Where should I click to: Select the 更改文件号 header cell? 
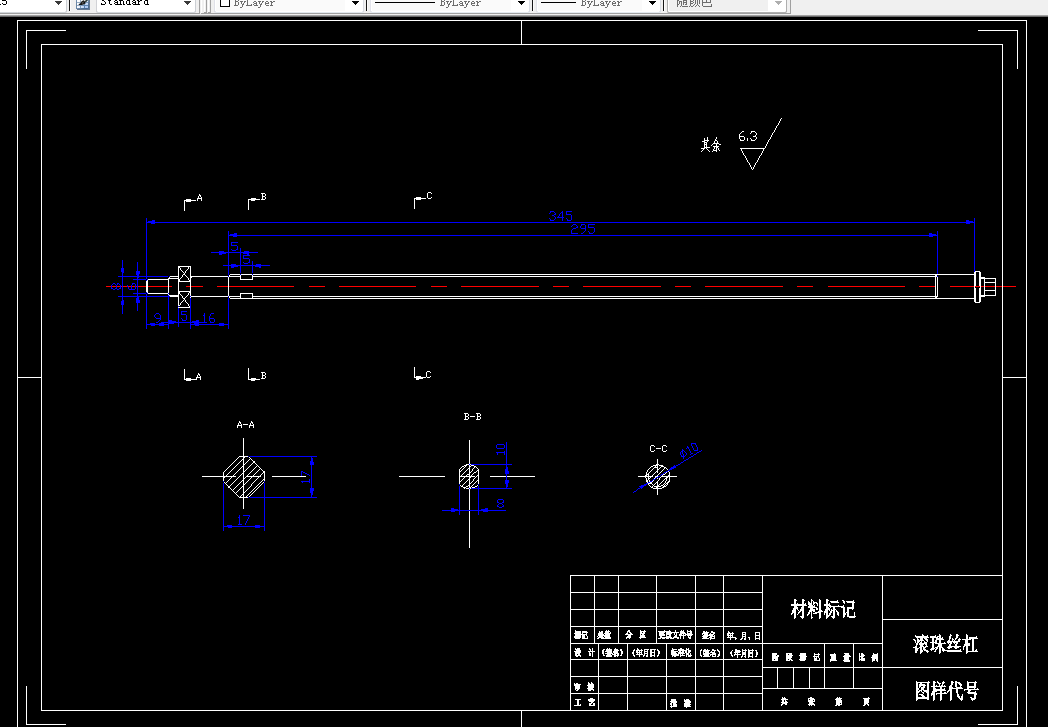tap(675, 635)
